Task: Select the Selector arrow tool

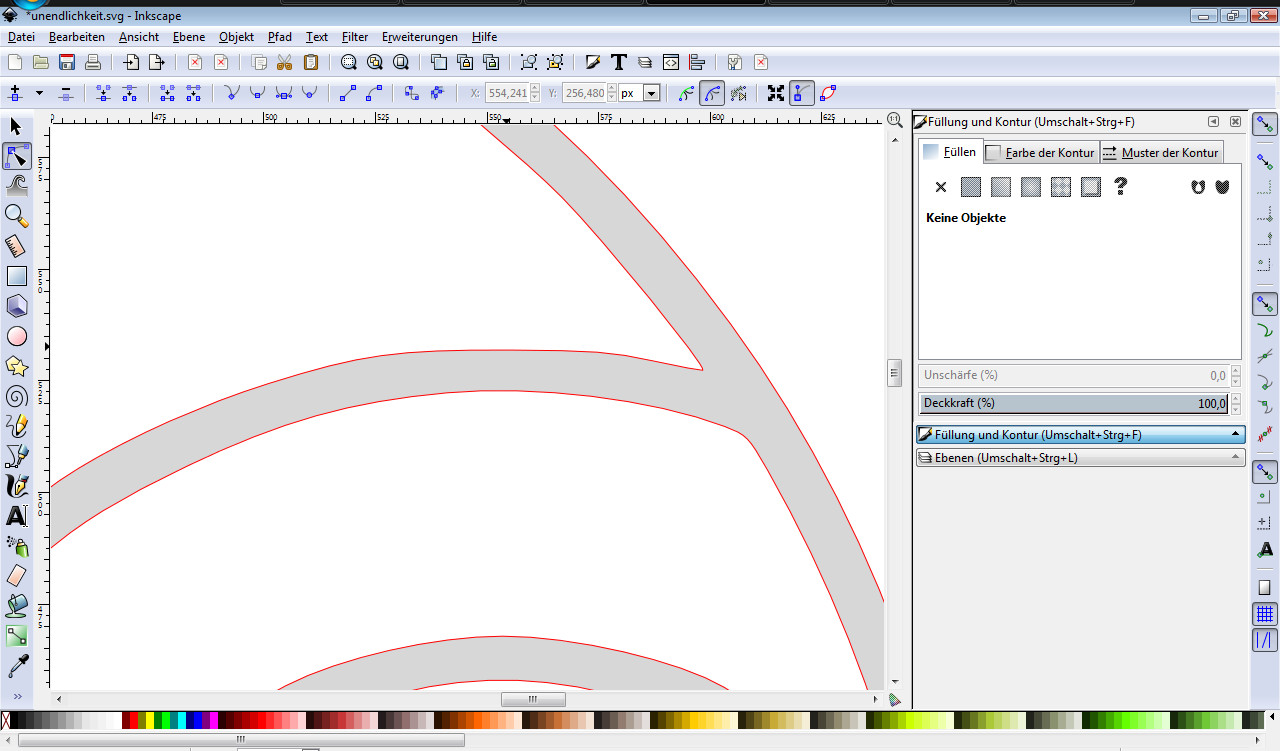Action: [x=16, y=127]
